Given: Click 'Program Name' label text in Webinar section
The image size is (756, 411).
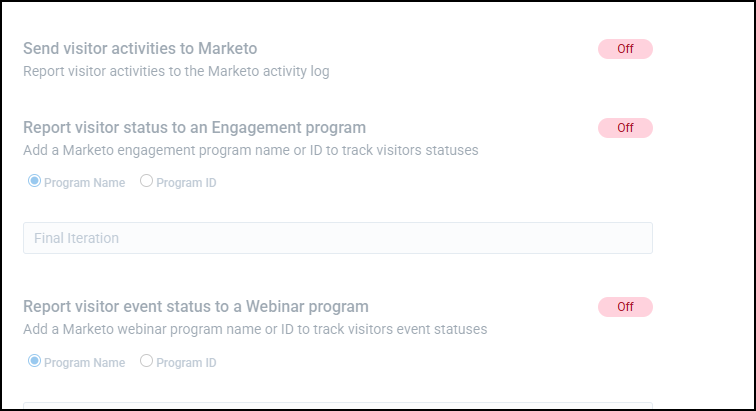Looking at the screenshot, I should 85,362.
